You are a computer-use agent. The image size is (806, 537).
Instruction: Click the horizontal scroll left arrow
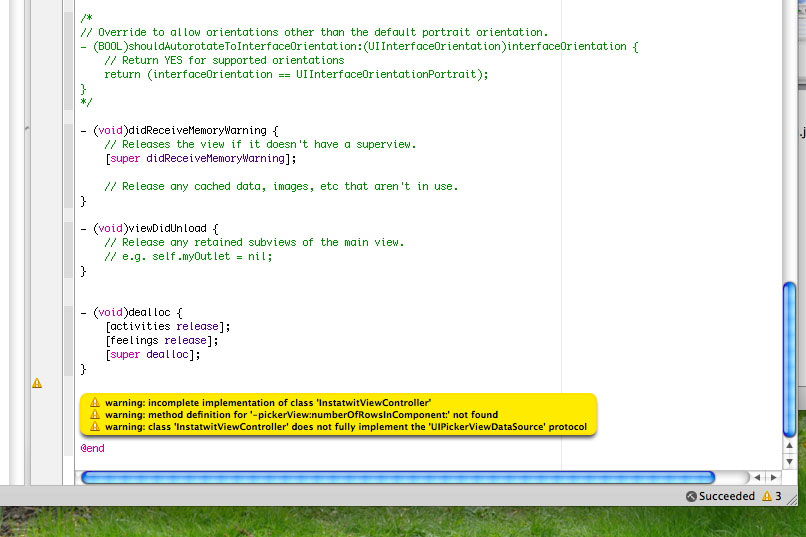757,477
